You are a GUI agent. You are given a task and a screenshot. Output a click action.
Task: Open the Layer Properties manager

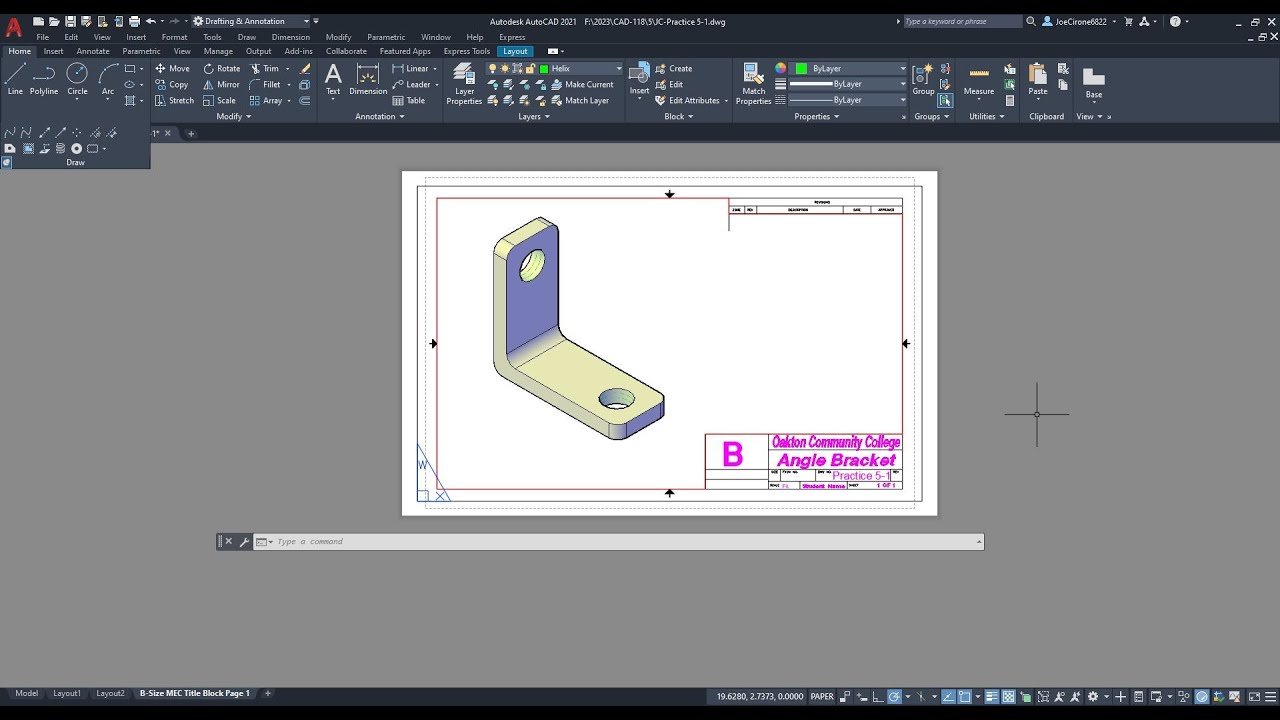coord(464,83)
